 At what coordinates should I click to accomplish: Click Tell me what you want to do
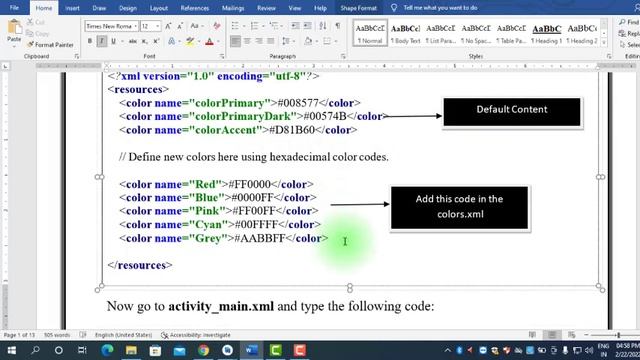[x=440, y=8]
